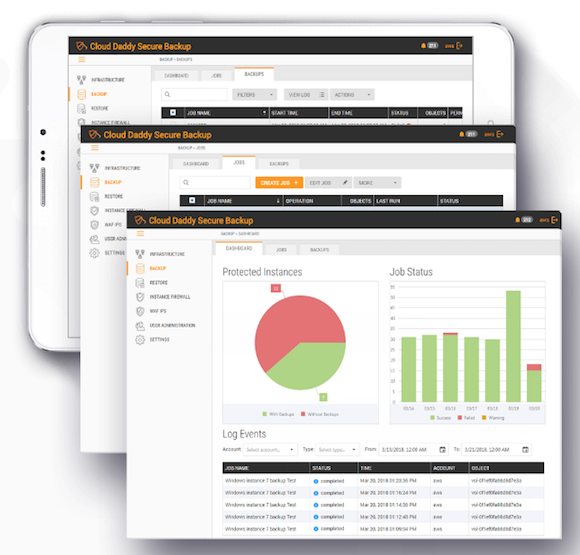
Task: Open Infrastructure icon in front dashboard sidebar
Action: [x=140, y=254]
